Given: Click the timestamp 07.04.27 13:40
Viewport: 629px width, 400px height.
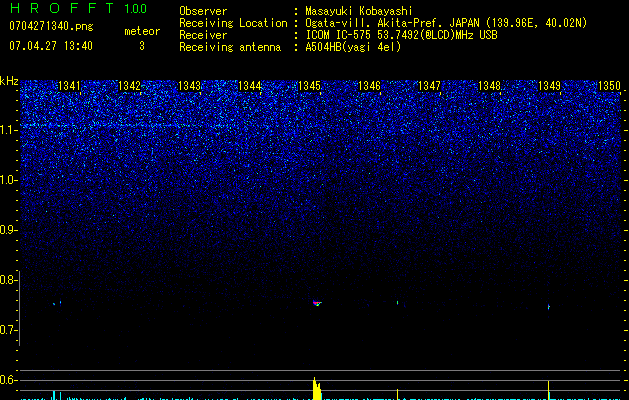Looking at the screenshot, I should [51, 46].
